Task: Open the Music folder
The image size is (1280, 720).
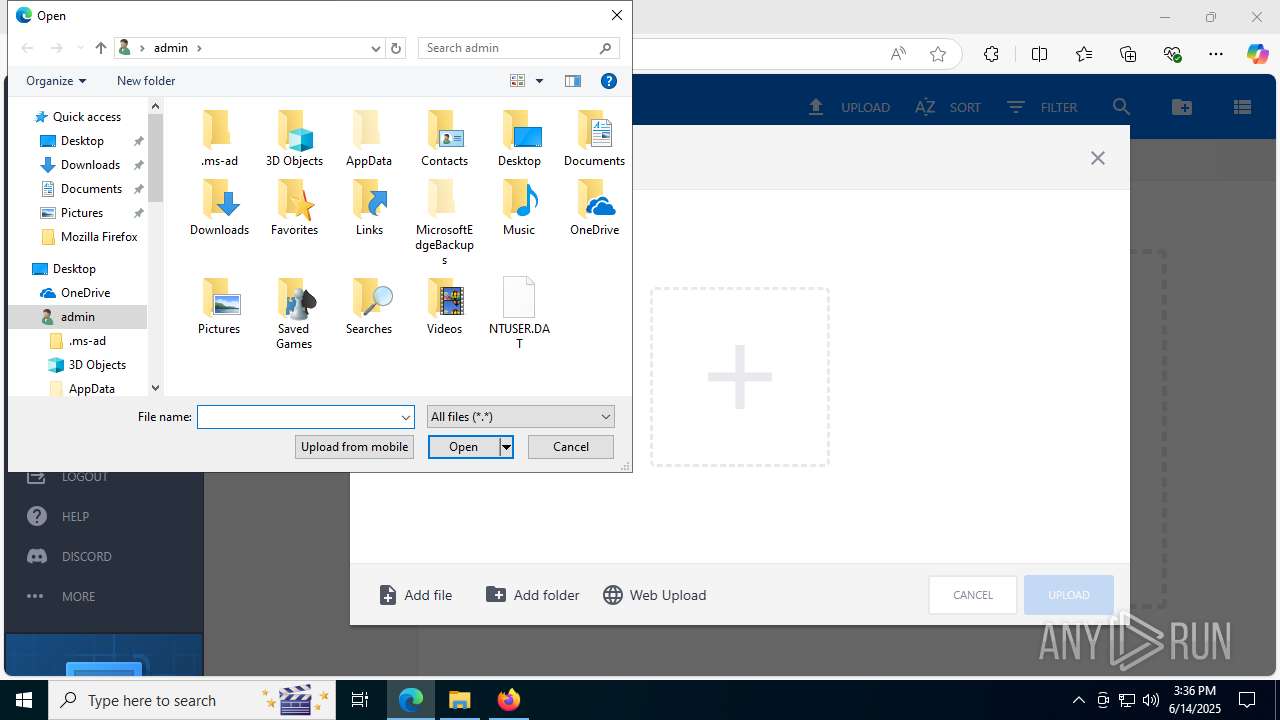Action: point(519,207)
